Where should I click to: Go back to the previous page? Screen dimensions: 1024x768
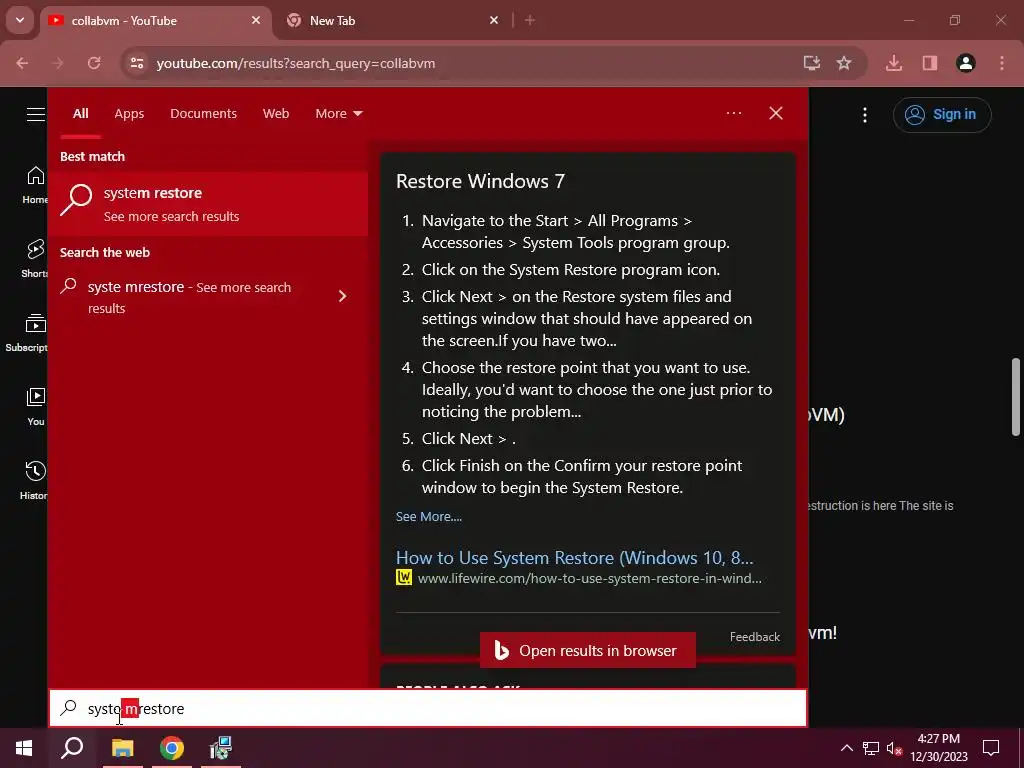22,63
